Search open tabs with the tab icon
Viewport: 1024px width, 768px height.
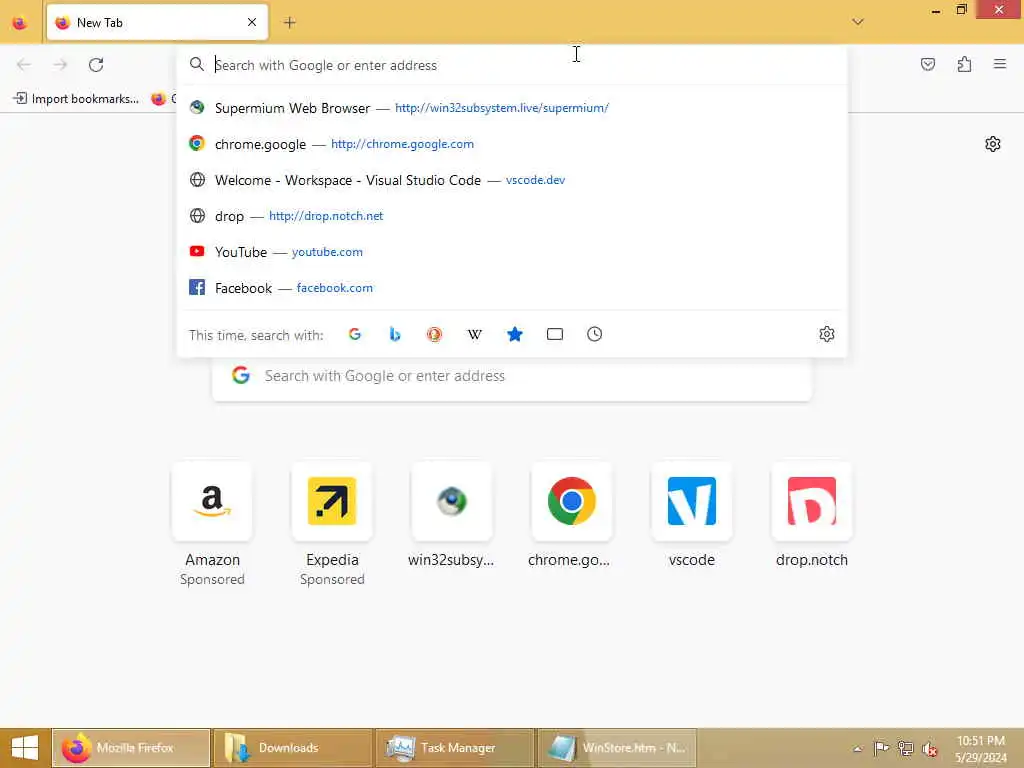[x=554, y=334]
